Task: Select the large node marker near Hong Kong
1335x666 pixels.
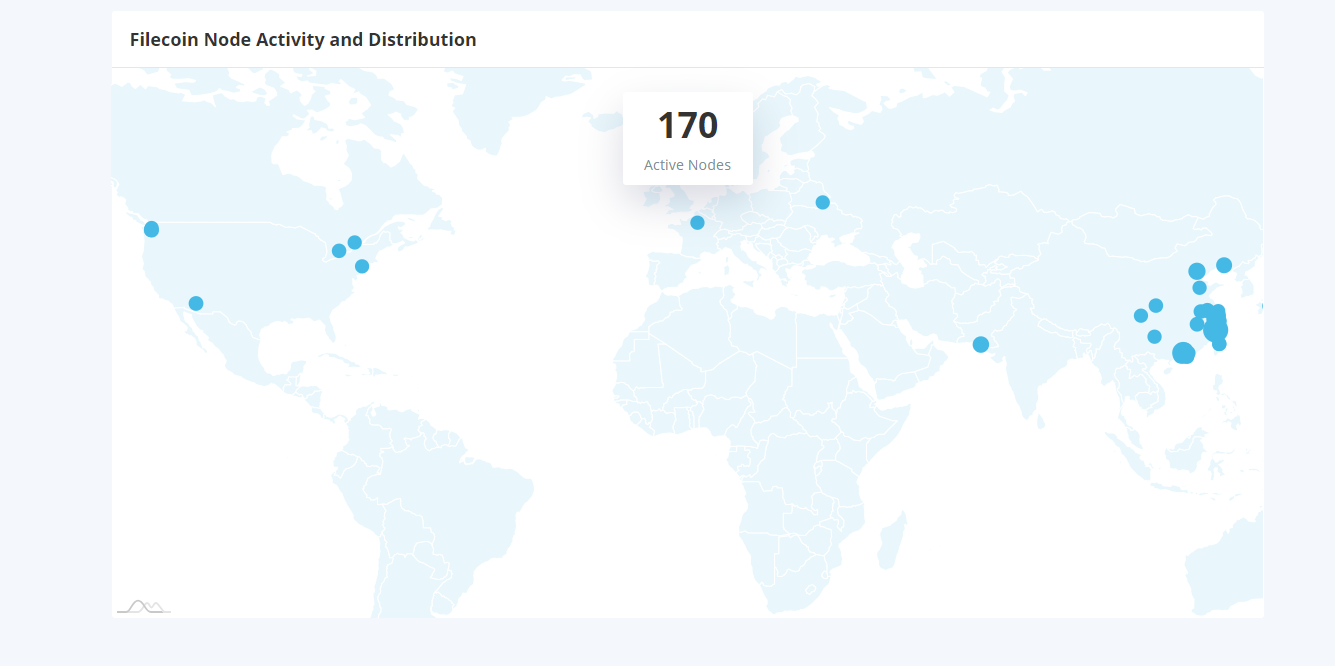Action: click(1183, 353)
